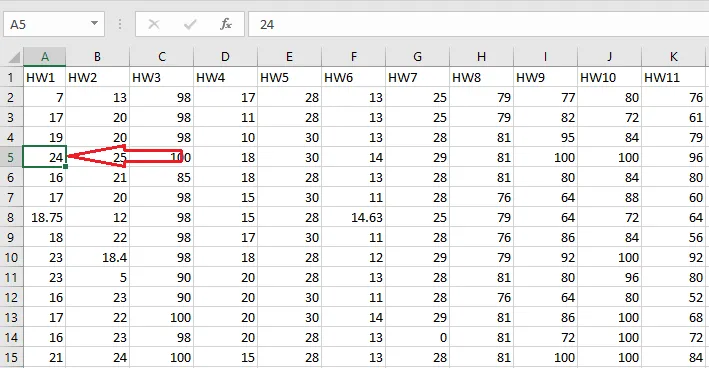Click cell G14 containing 0

coord(417,337)
